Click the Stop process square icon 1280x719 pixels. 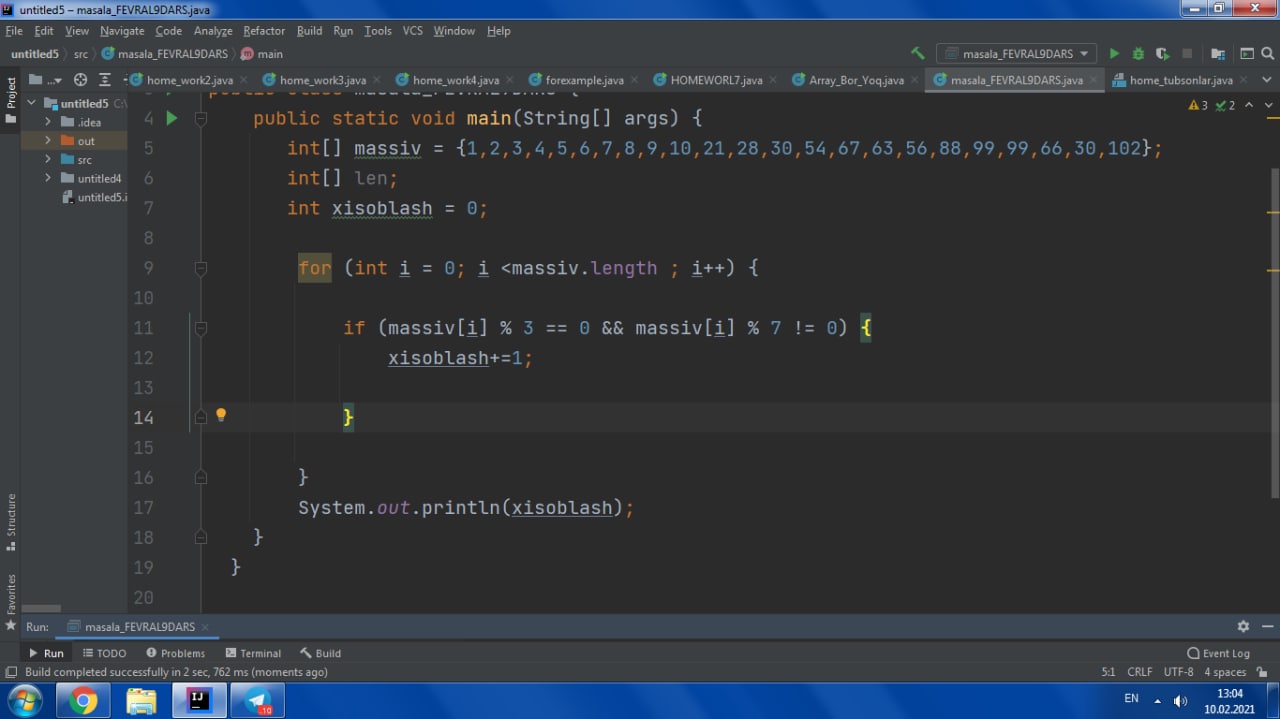1187,53
